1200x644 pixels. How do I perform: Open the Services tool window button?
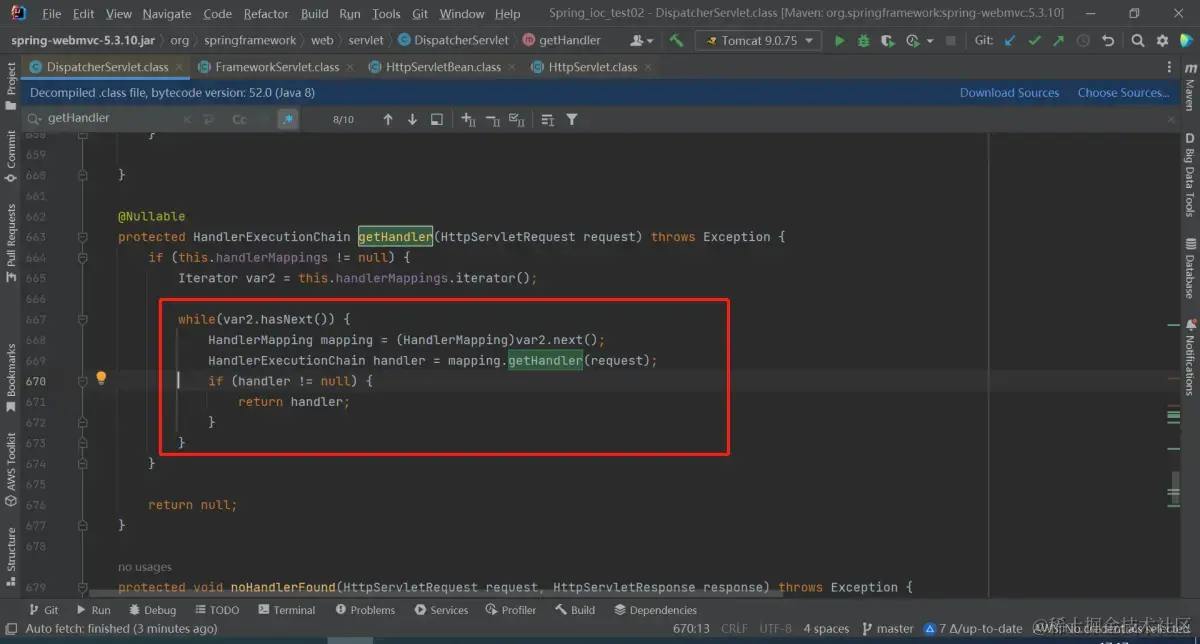click(441, 610)
